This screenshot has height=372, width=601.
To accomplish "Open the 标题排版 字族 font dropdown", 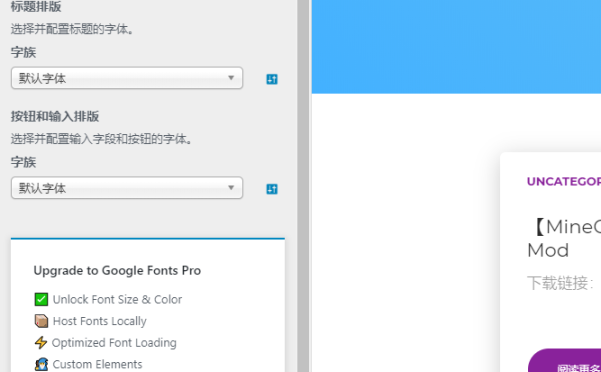I will (127, 78).
